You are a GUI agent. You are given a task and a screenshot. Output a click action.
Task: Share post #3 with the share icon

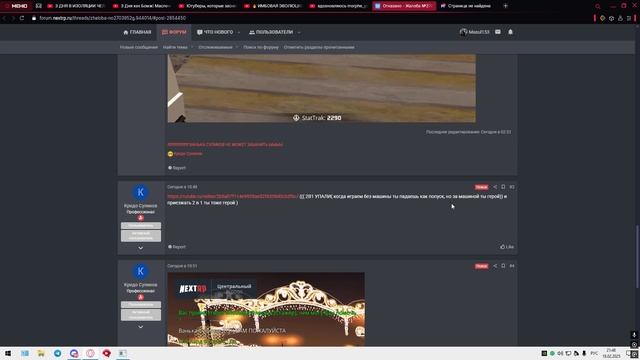click(x=495, y=187)
